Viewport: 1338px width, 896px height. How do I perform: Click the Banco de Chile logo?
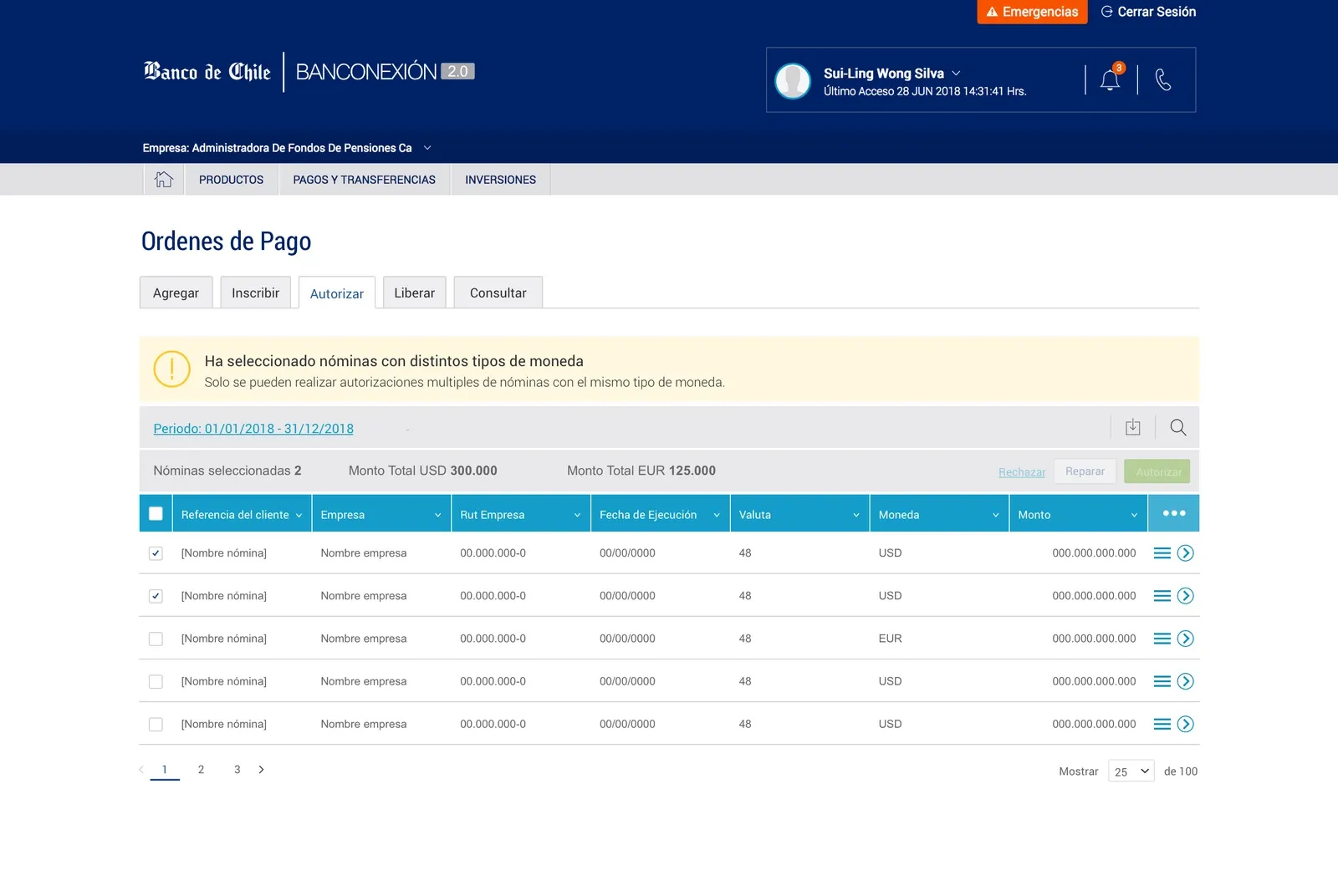tap(207, 72)
